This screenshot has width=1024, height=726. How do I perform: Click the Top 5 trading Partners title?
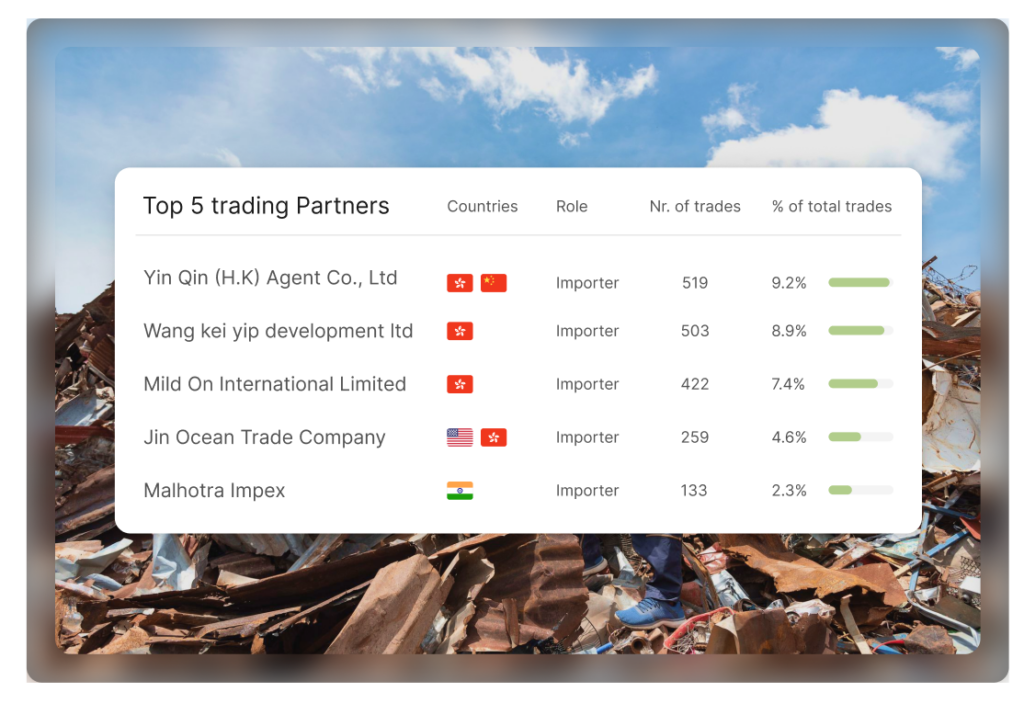[x=266, y=206]
